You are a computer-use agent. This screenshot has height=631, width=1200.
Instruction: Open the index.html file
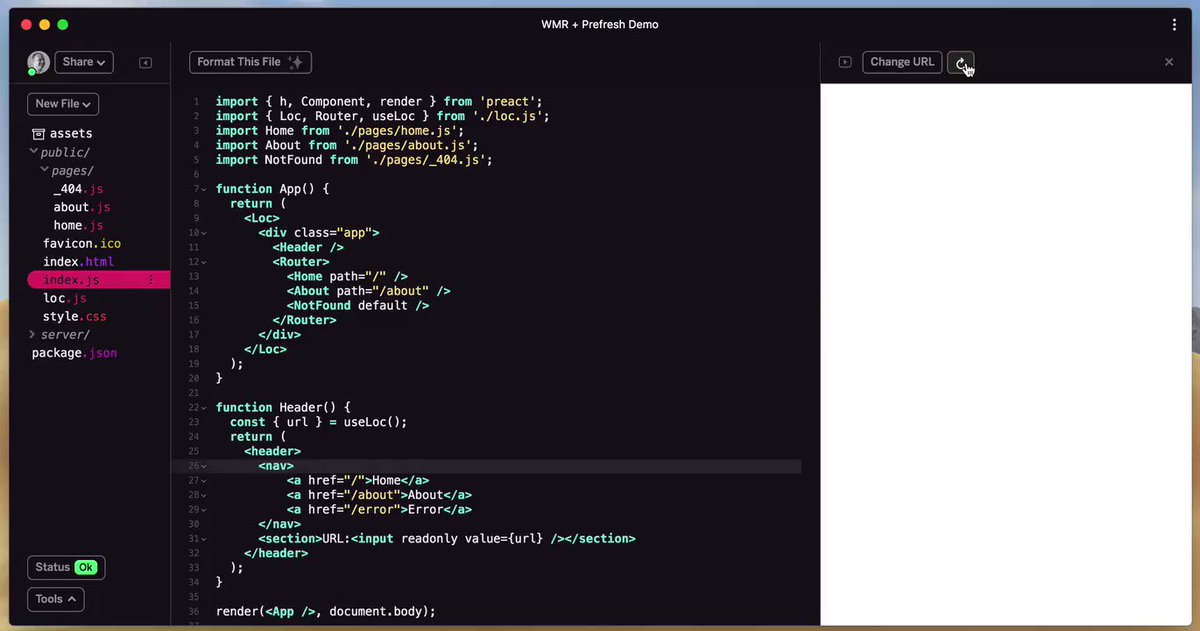pyautogui.click(x=78, y=262)
